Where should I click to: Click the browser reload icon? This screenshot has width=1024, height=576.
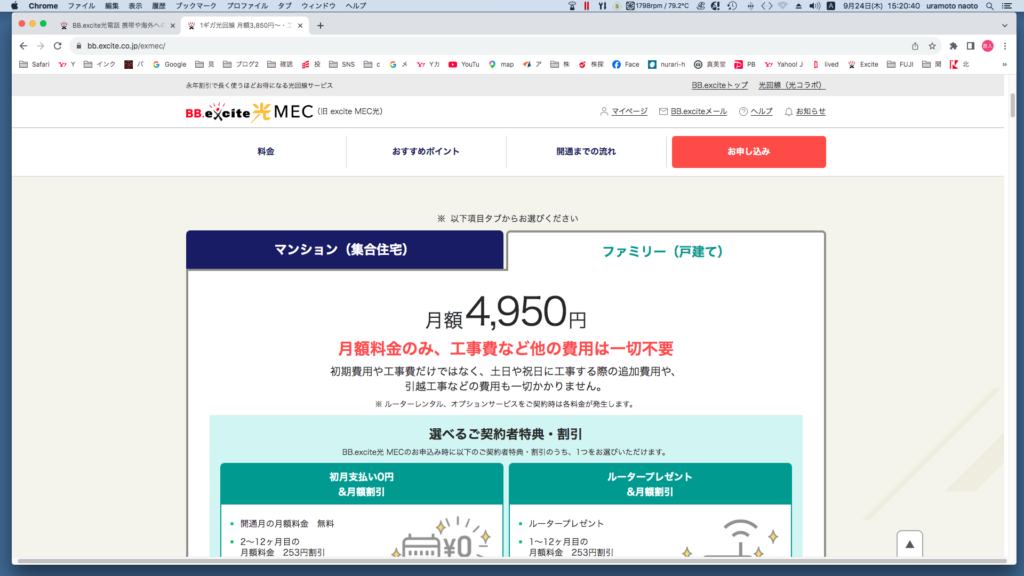[57, 46]
